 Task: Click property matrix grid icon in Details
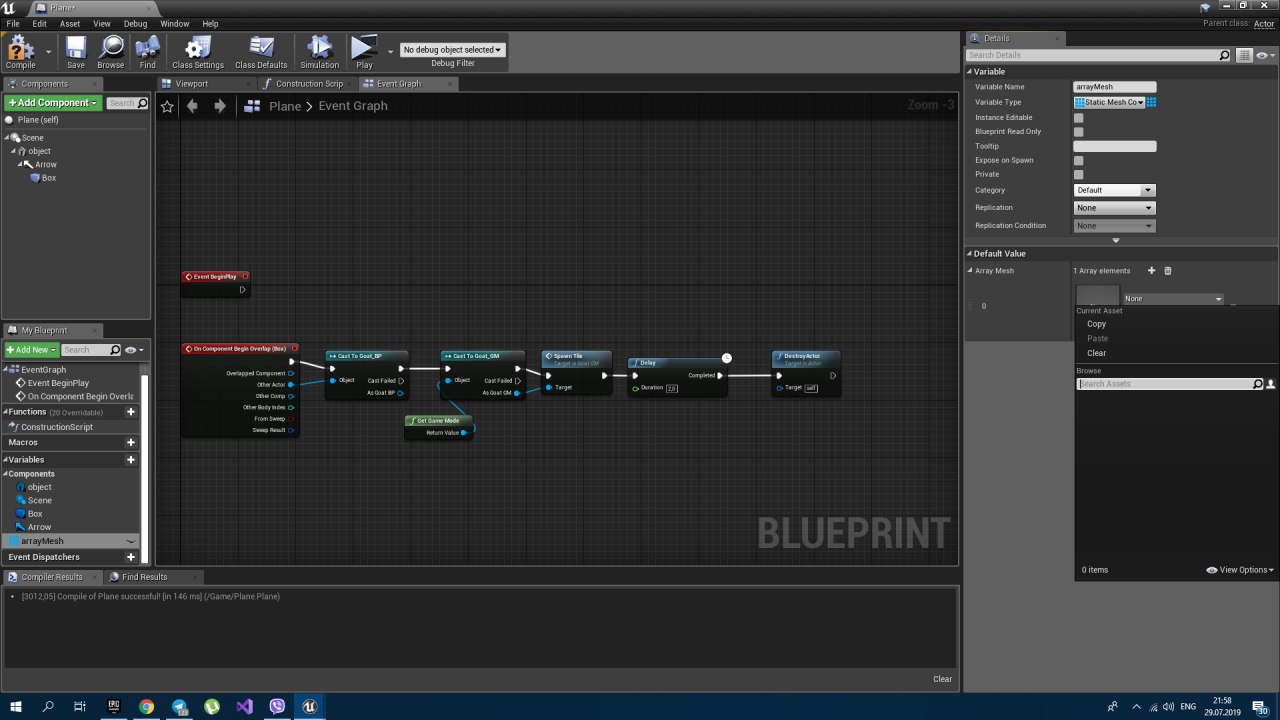(1245, 55)
